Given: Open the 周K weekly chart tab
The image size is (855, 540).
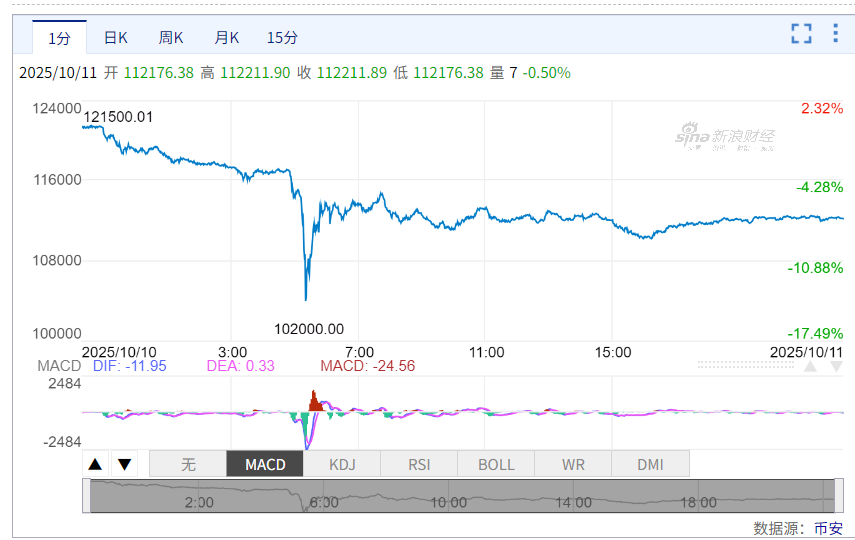Looking at the screenshot, I should pos(171,38).
